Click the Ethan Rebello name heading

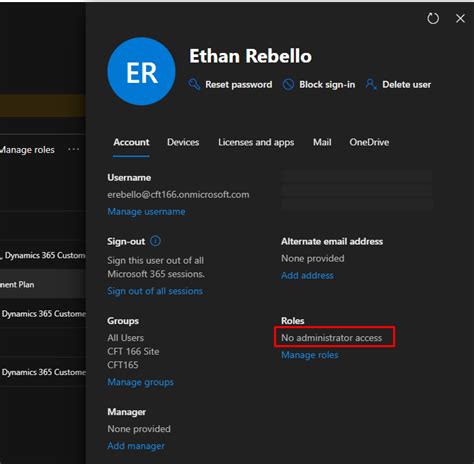(x=250, y=56)
